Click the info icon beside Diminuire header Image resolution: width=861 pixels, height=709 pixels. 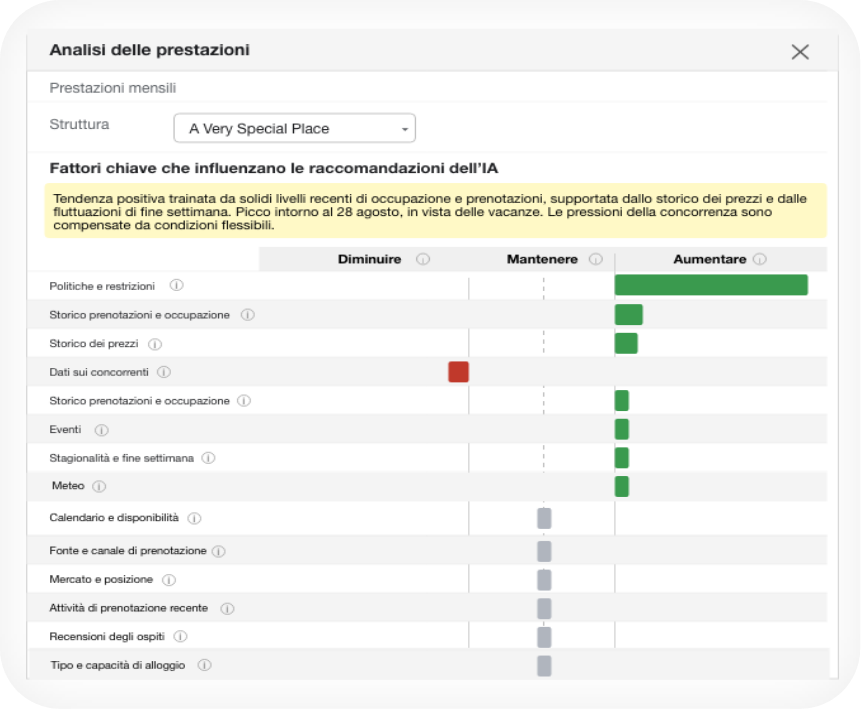coord(423,259)
